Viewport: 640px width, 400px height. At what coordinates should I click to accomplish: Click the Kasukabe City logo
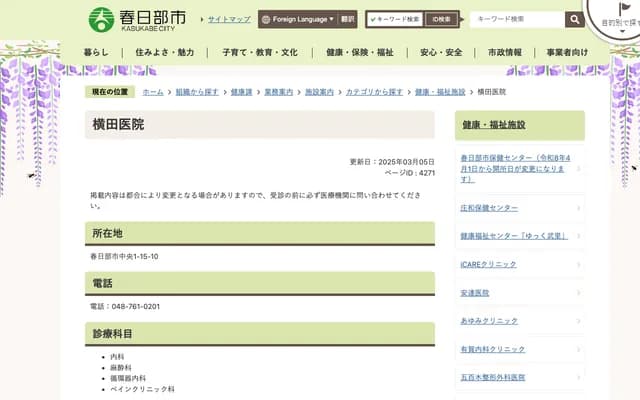point(136,19)
